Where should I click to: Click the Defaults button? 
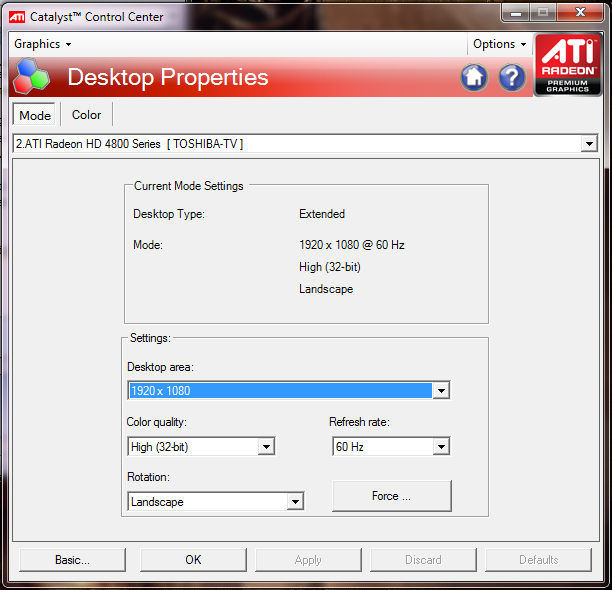click(538, 560)
